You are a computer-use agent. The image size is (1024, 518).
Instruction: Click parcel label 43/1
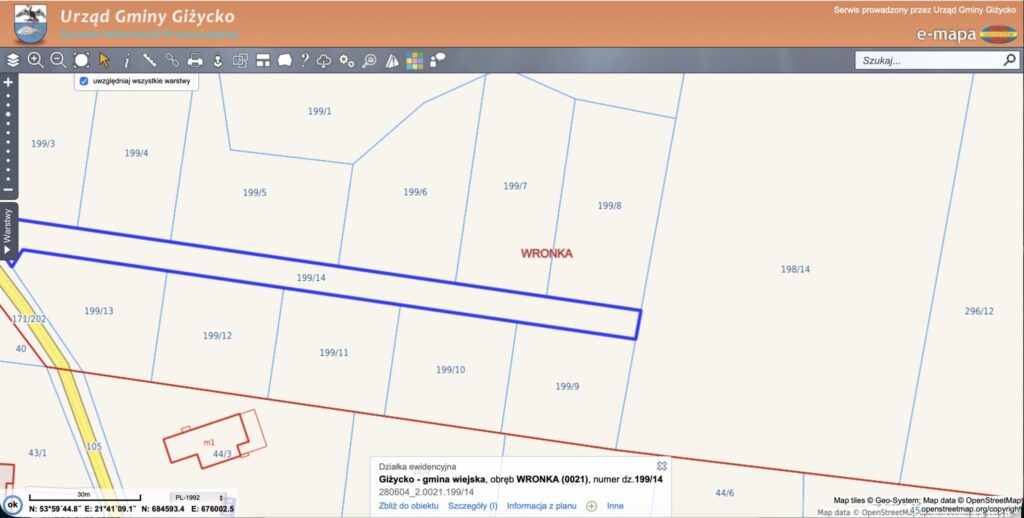click(x=37, y=453)
